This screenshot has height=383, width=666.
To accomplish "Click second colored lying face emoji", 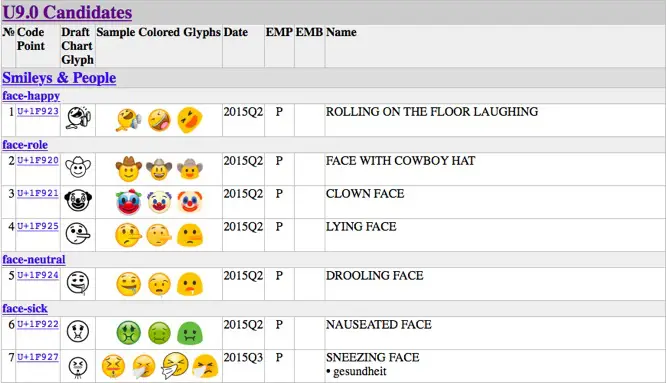I will tap(159, 235).
